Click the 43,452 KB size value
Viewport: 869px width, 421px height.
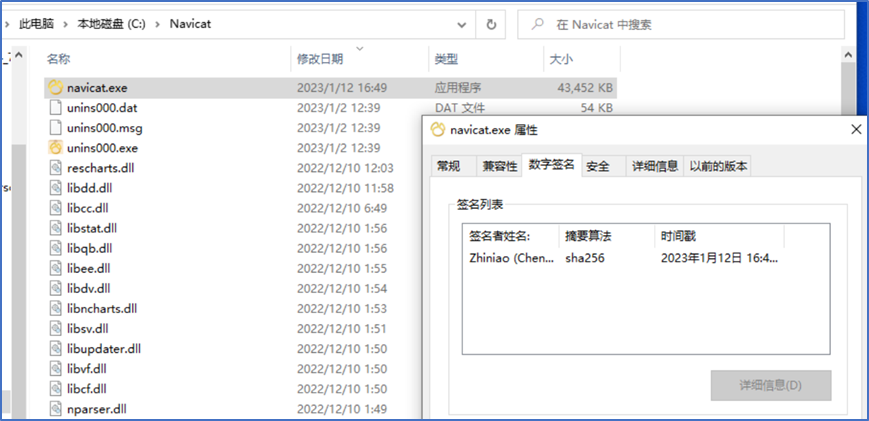[x=584, y=88]
